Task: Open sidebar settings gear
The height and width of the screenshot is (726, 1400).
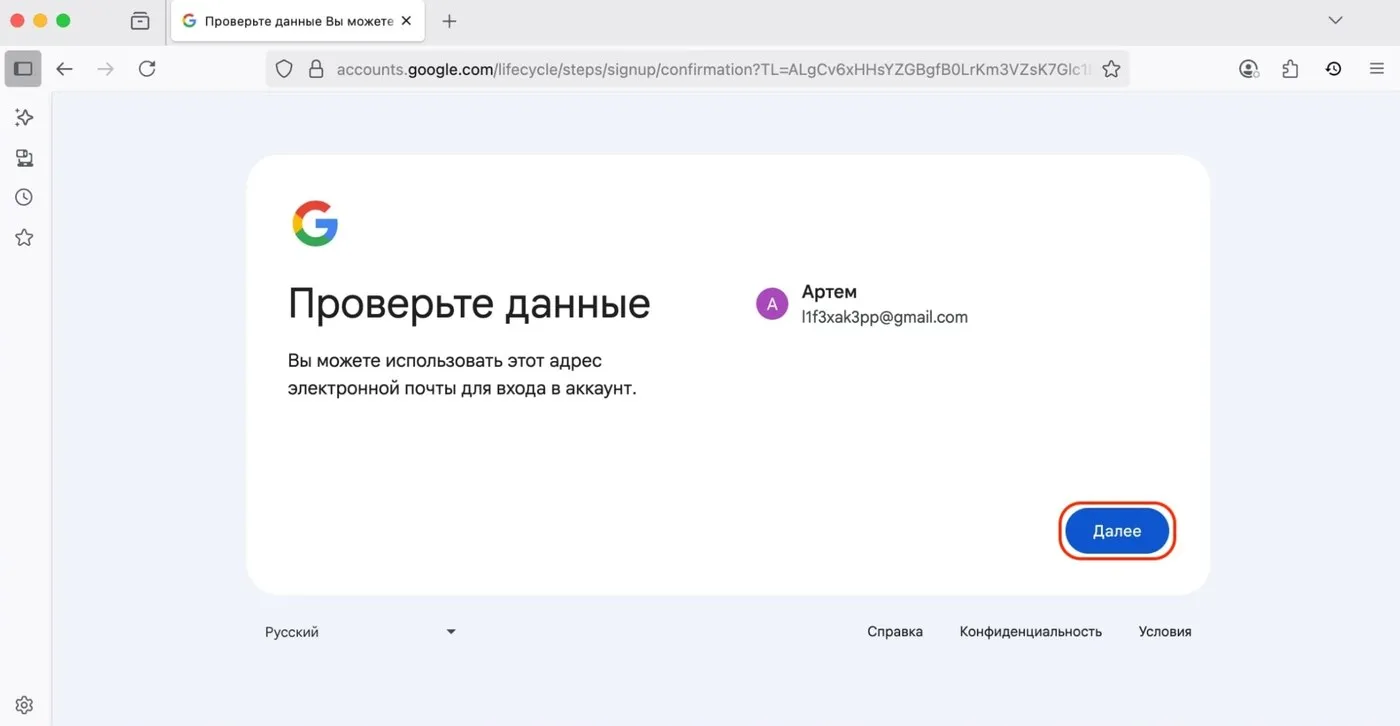Action: 24,705
